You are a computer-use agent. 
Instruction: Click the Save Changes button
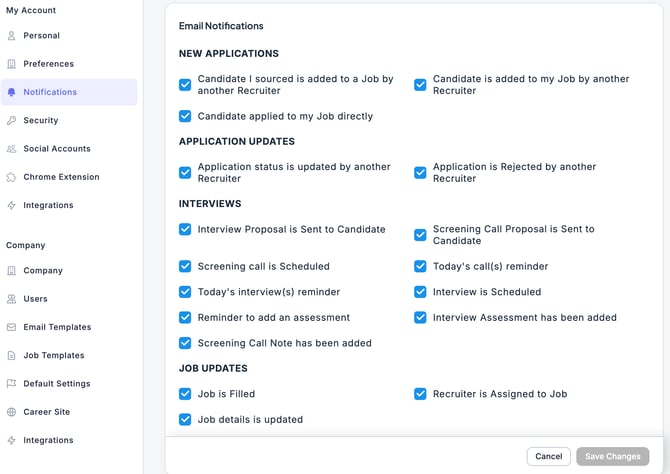pos(612,456)
